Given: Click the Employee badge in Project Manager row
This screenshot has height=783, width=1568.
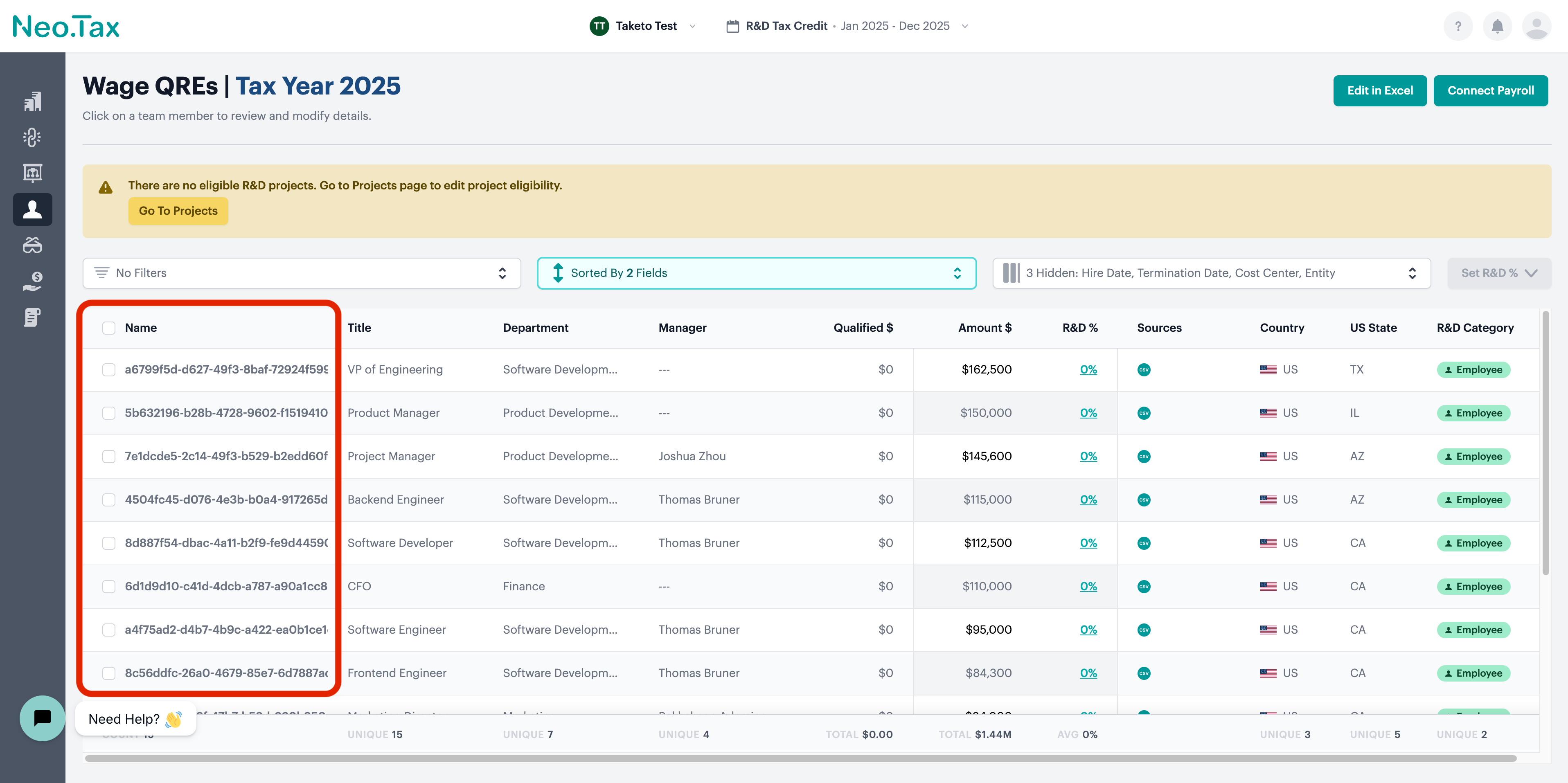Looking at the screenshot, I should (x=1473, y=456).
